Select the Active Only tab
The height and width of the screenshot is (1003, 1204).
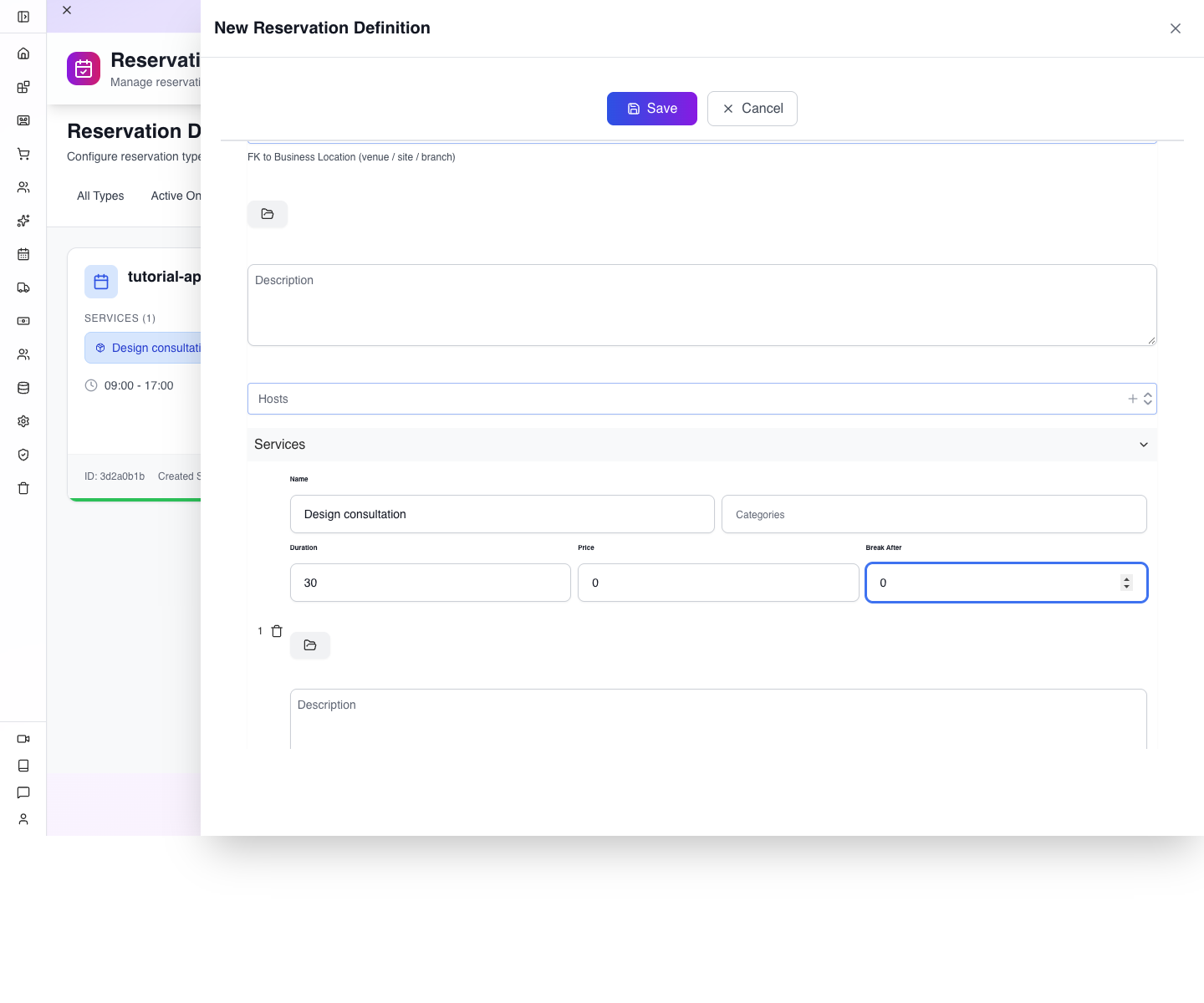tap(176, 196)
